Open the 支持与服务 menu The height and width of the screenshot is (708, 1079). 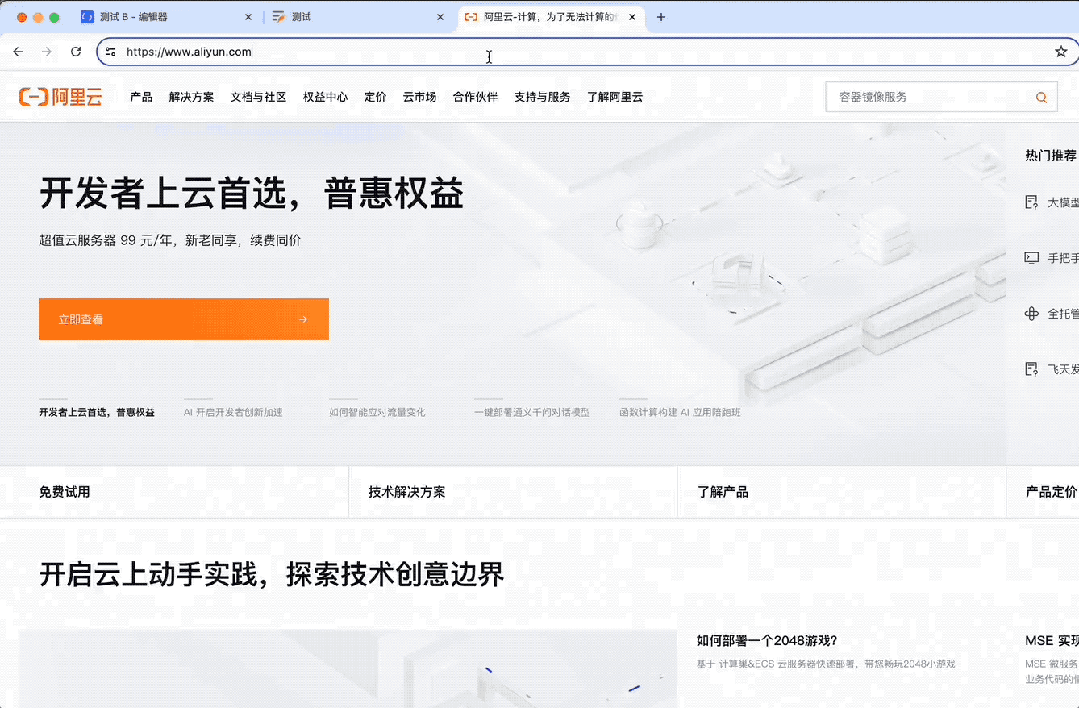(542, 97)
